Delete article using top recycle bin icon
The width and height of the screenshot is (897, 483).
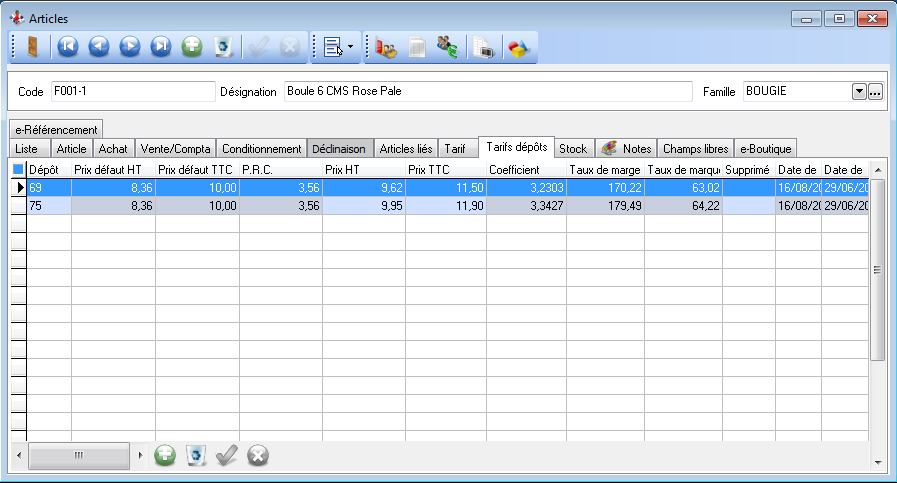(x=224, y=47)
